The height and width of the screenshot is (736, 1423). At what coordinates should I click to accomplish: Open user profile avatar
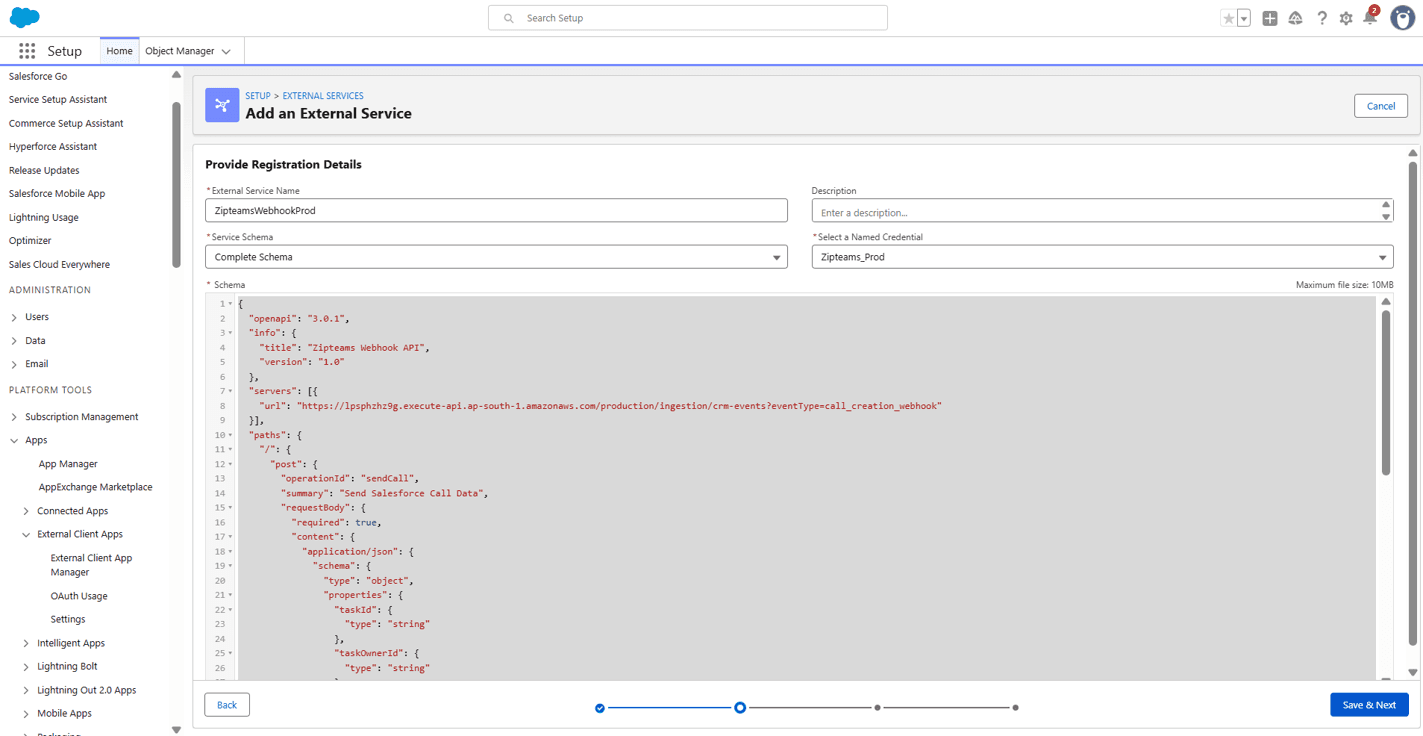(1402, 17)
